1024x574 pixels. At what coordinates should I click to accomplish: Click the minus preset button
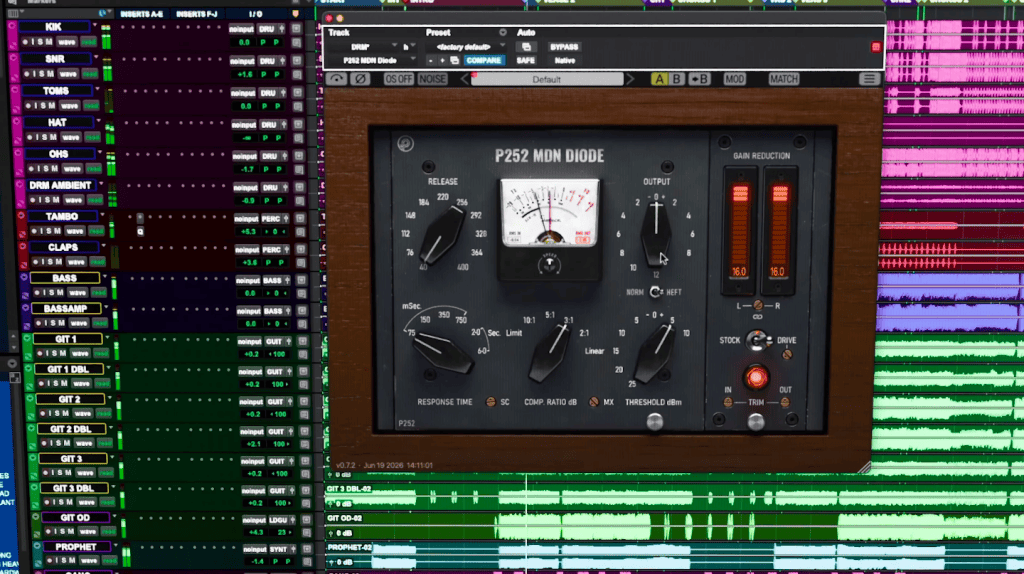point(430,60)
